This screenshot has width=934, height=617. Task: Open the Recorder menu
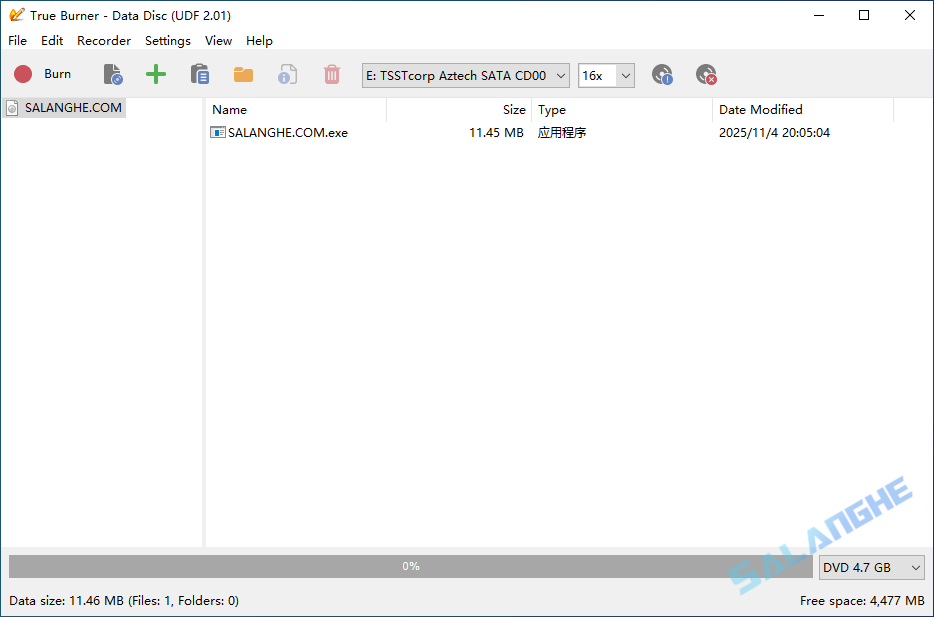coord(103,41)
